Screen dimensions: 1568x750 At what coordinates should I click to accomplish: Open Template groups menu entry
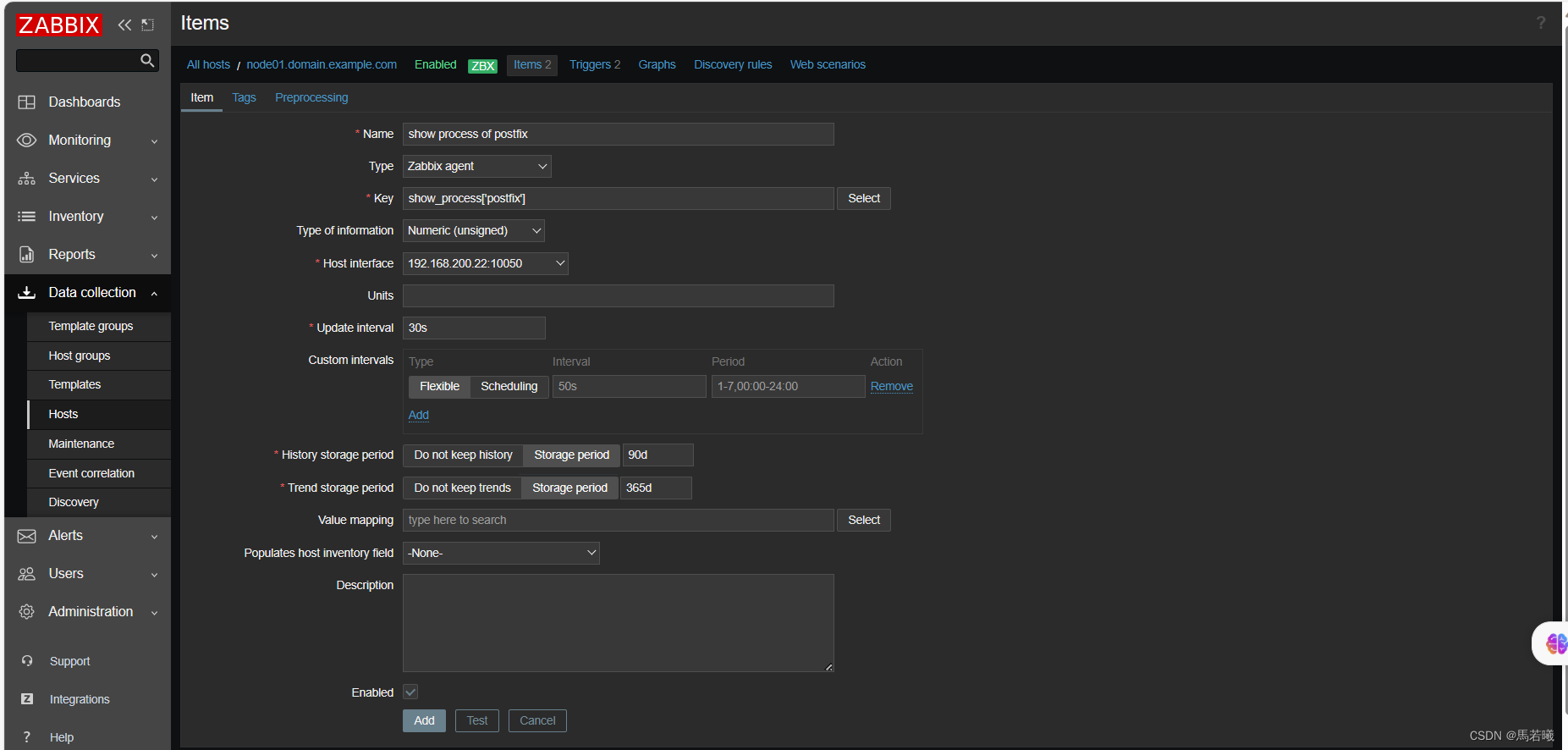click(x=99, y=326)
